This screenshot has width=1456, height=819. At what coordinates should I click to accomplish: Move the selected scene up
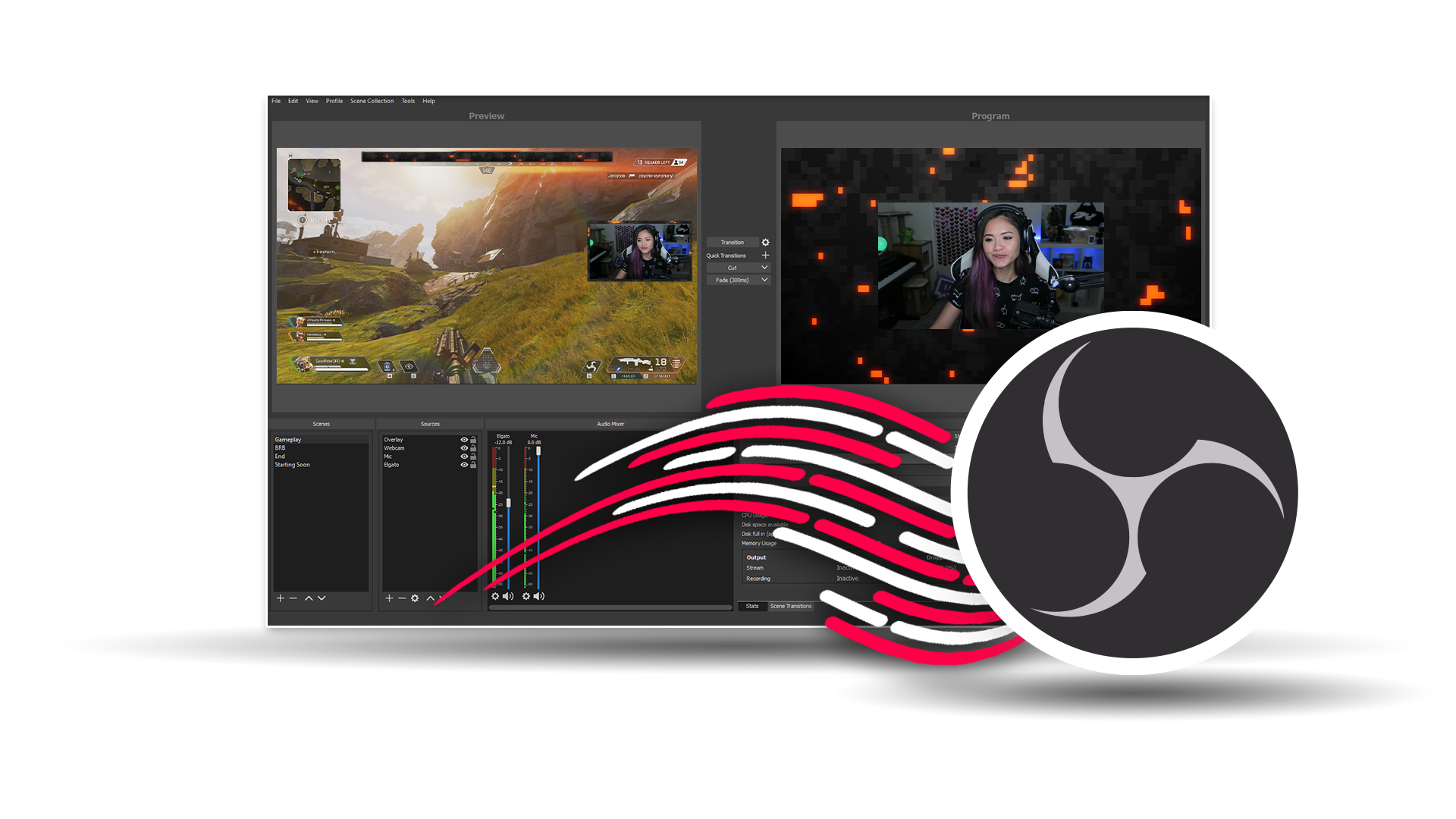click(309, 598)
